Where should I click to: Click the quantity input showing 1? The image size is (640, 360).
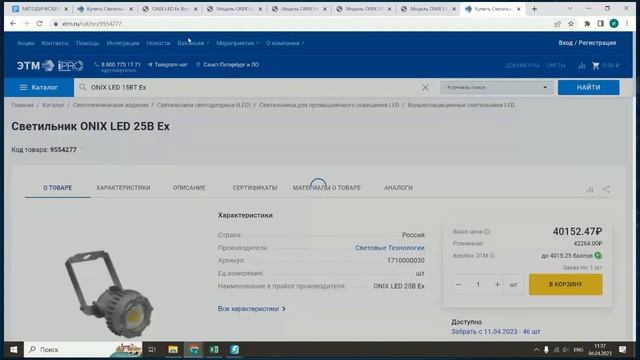point(478,284)
